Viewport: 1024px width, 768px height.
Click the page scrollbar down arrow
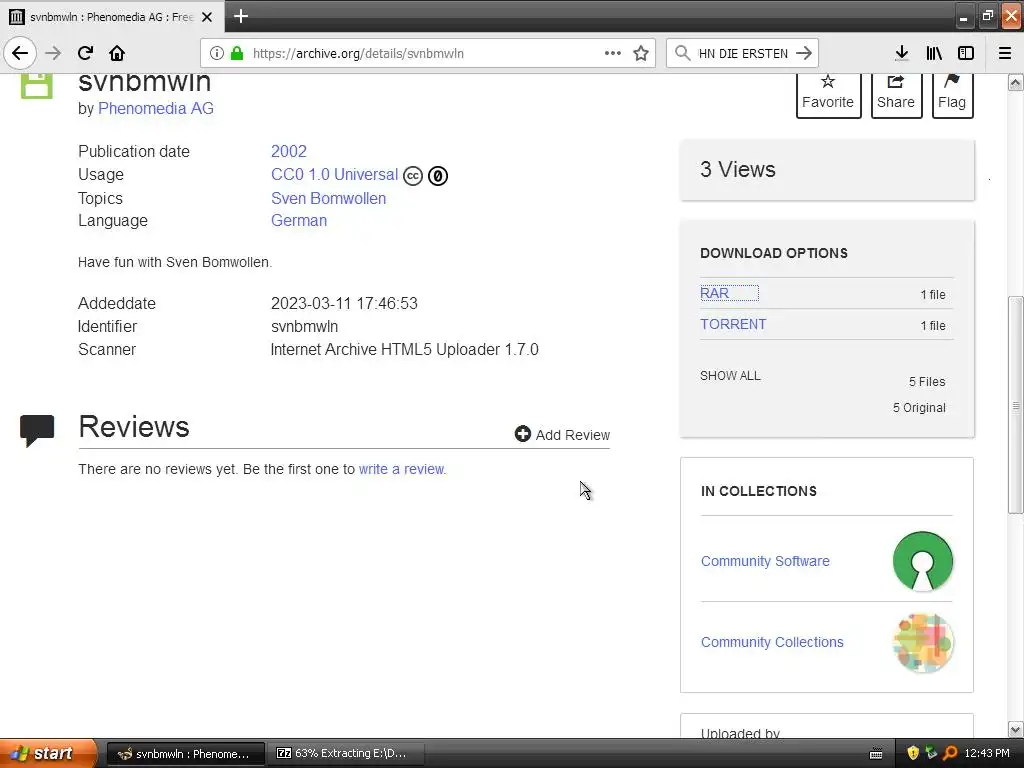click(x=1015, y=729)
